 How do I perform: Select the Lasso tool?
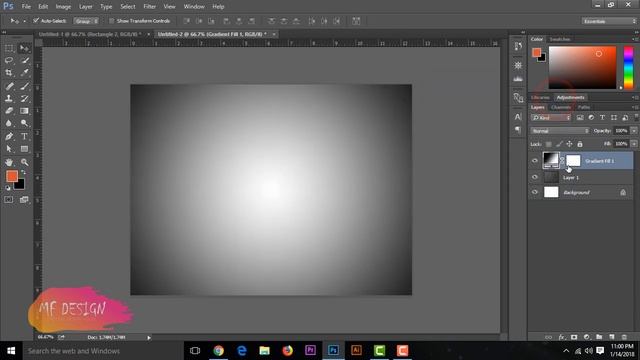pos(9,60)
